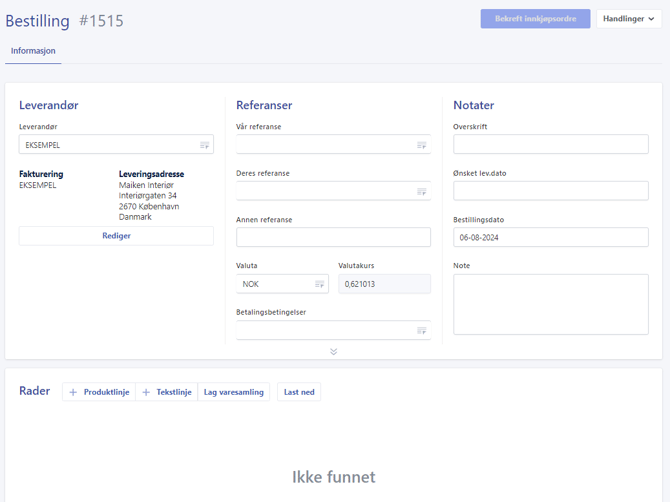The image size is (670, 502).
Task: Click Bekreft innkjøpsordre button
Action: pos(535,19)
